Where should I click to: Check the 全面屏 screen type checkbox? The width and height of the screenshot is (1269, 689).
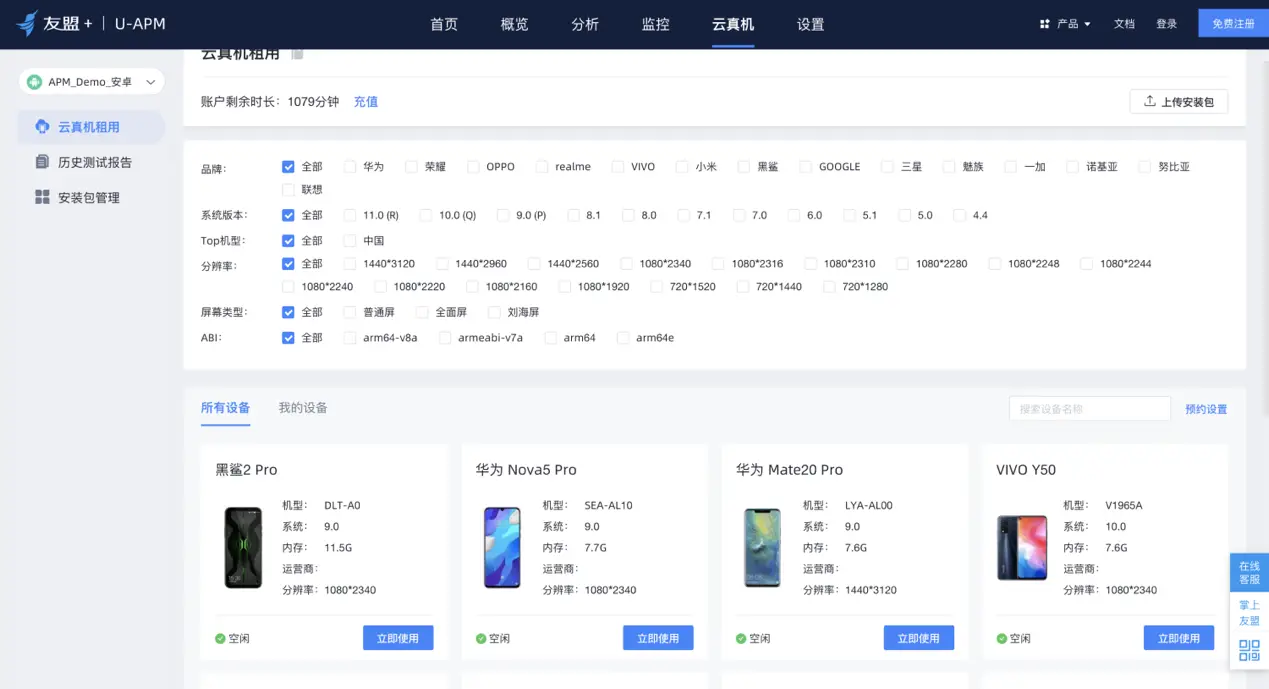pyautogui.click(x=422, y=312)
